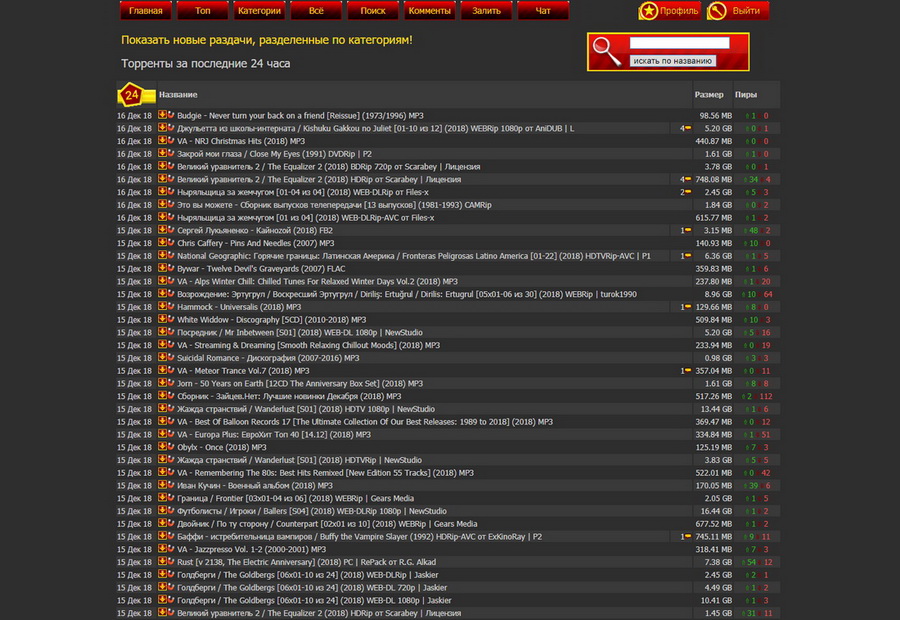Open 'Это вы можете - Сборник выпусков' torrent link
The width and height of the screenshot is (900, 620).
(x=334, y=205)
